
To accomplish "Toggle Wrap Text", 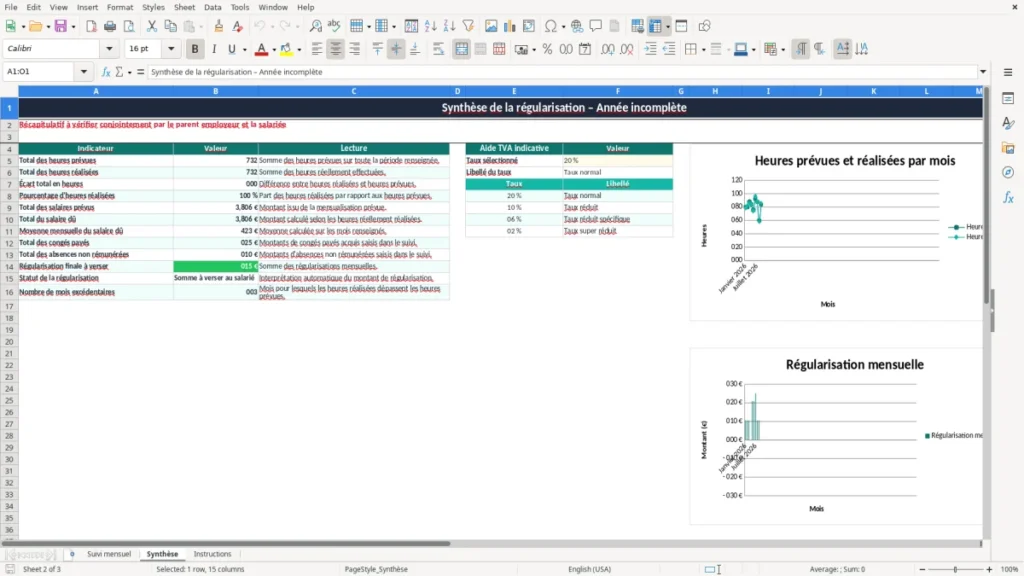I will tap(438, 49).
